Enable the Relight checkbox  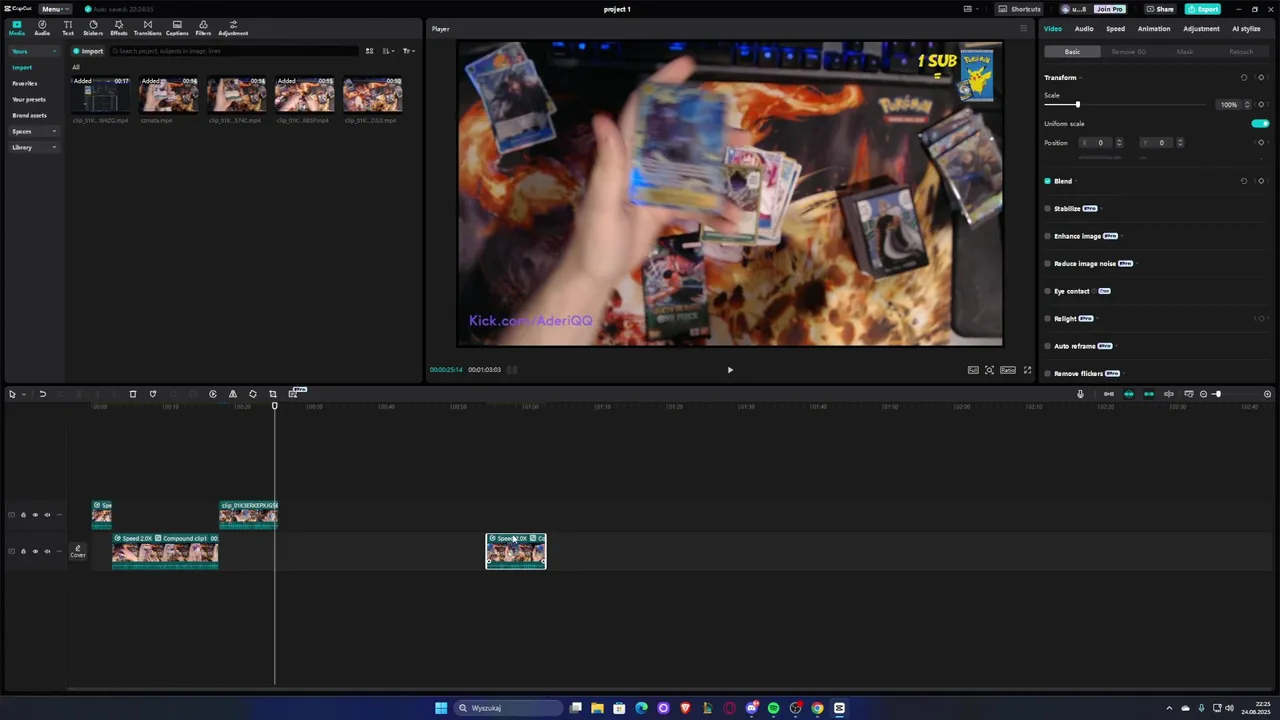(1048, 319)
